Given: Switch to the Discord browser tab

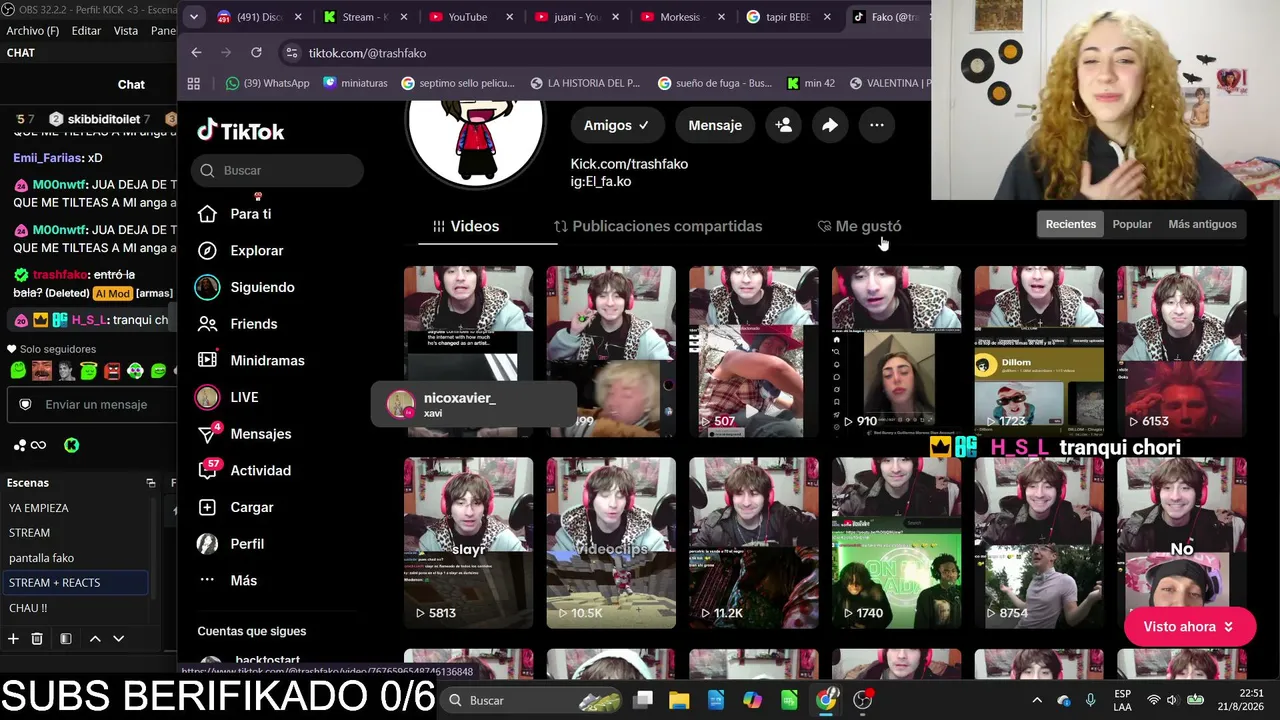Looking at the screenshot, I should 259,17.
